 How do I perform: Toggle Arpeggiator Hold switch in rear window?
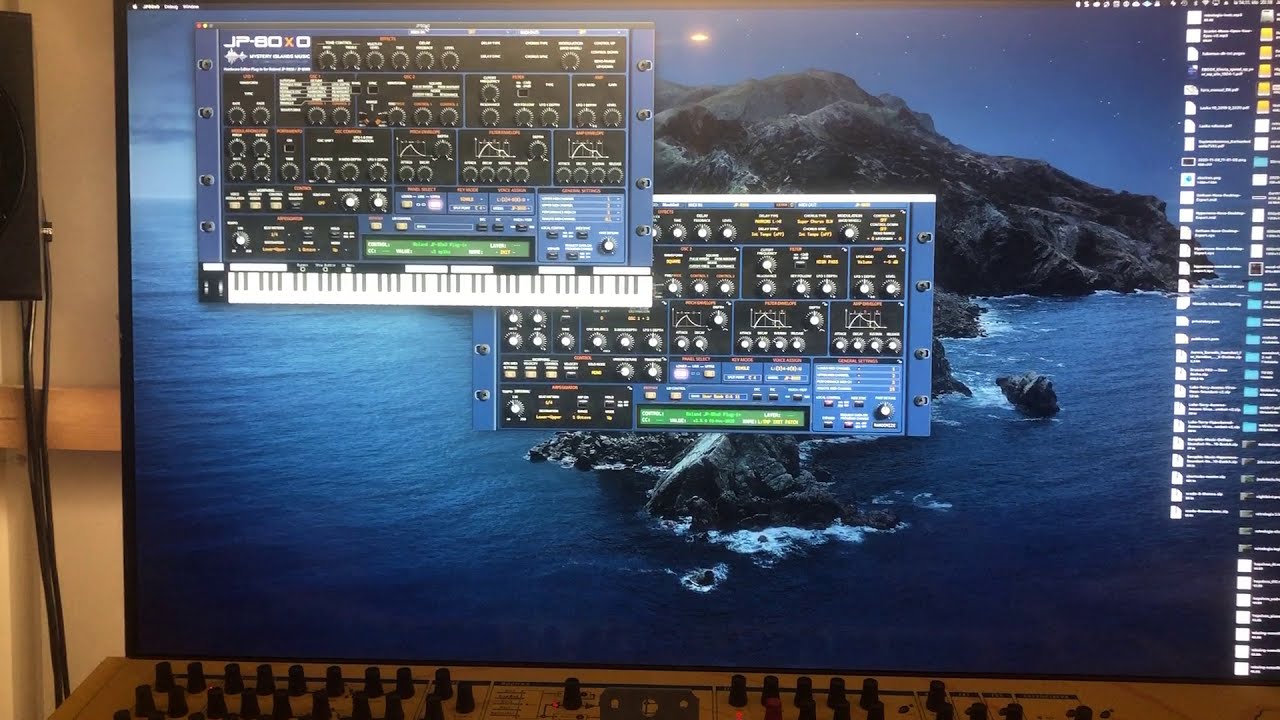click(609, 403)
